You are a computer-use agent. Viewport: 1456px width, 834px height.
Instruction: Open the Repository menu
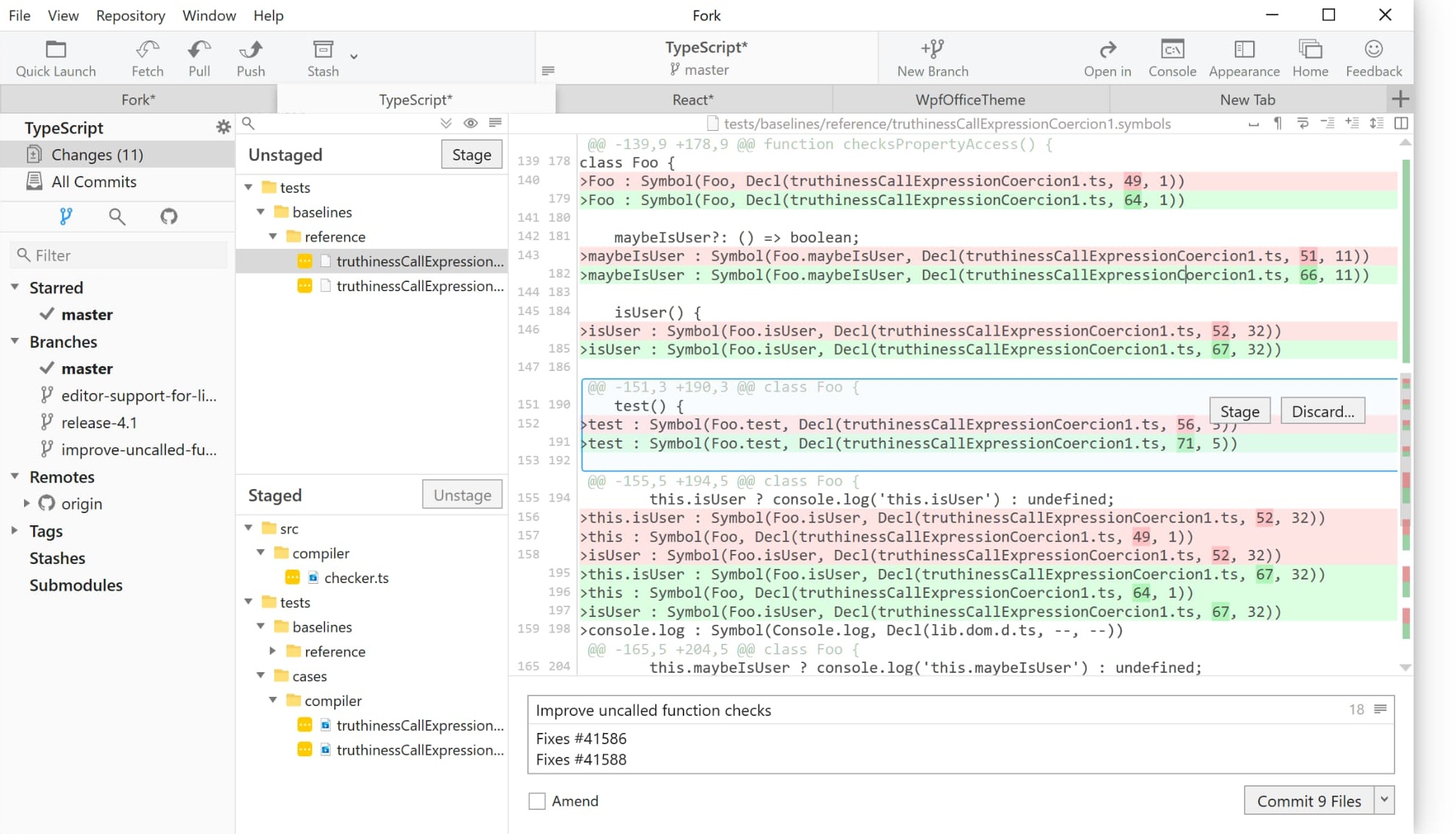coord(131,15)
